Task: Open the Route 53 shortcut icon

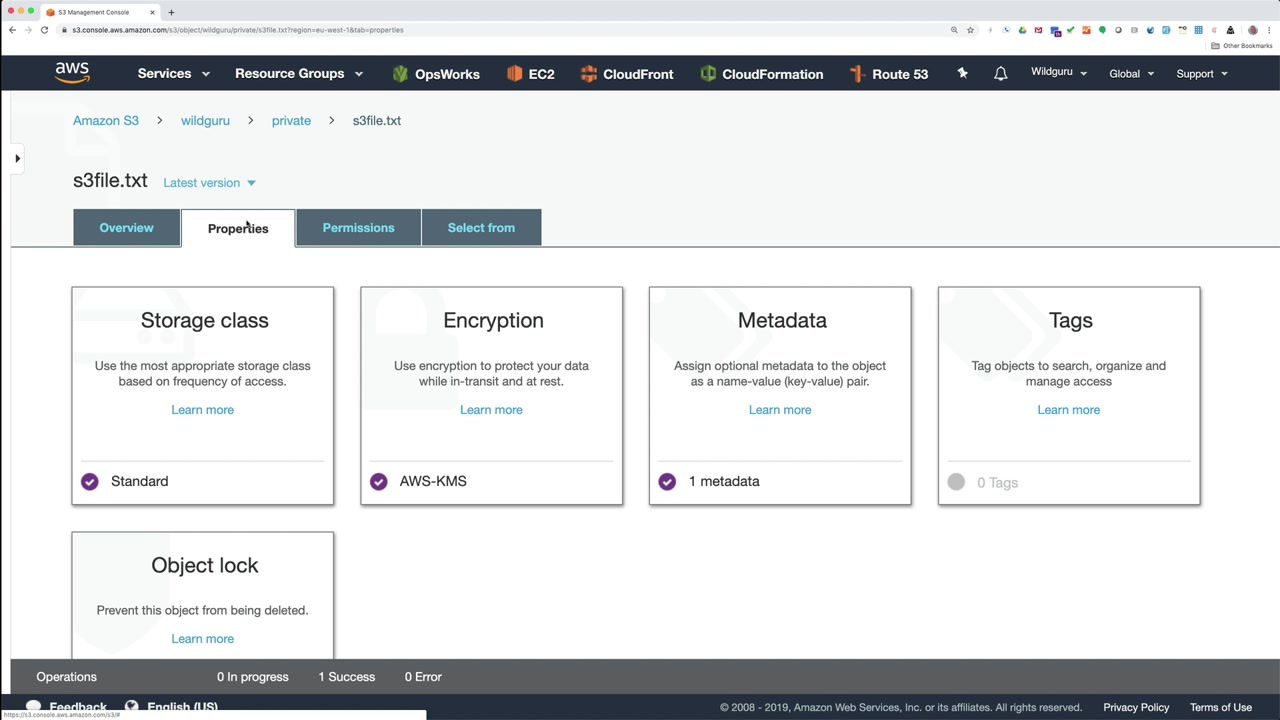Action: point(857,74)
